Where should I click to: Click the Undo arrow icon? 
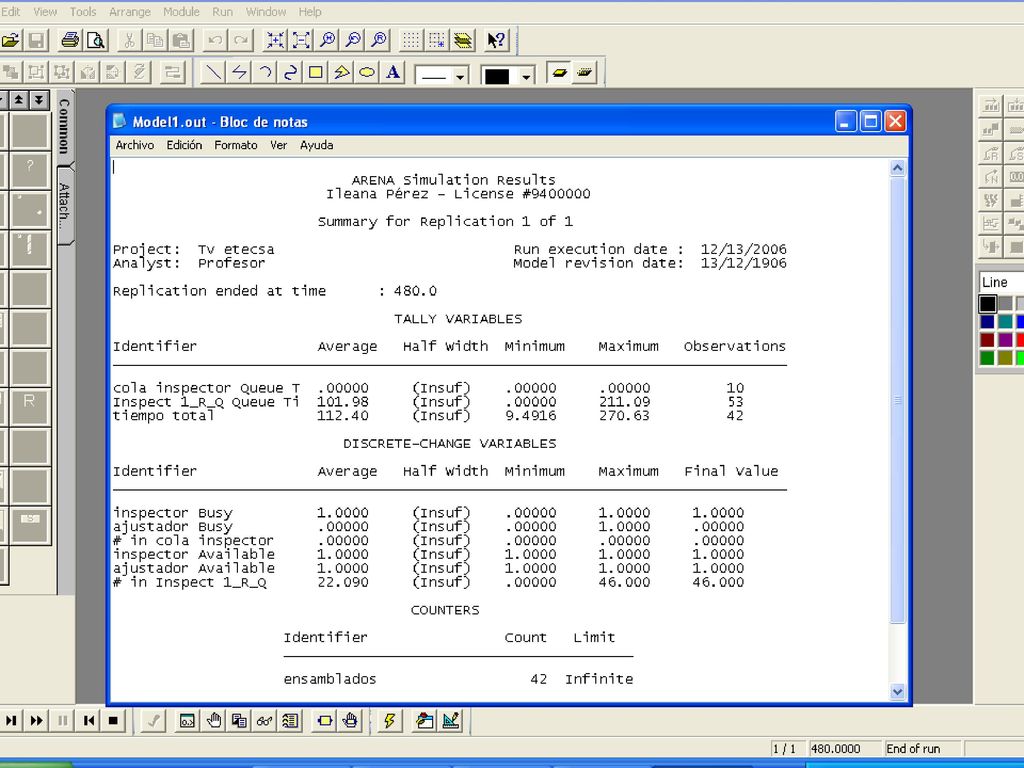215,40
